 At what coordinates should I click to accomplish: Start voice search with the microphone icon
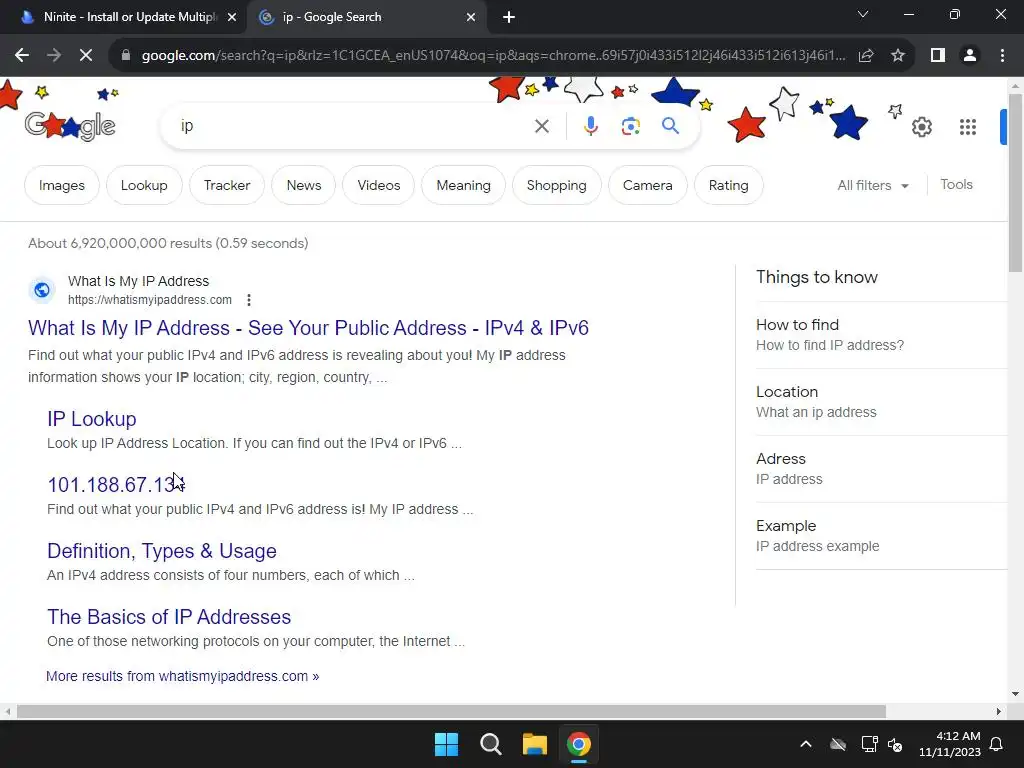click(590, 126)
